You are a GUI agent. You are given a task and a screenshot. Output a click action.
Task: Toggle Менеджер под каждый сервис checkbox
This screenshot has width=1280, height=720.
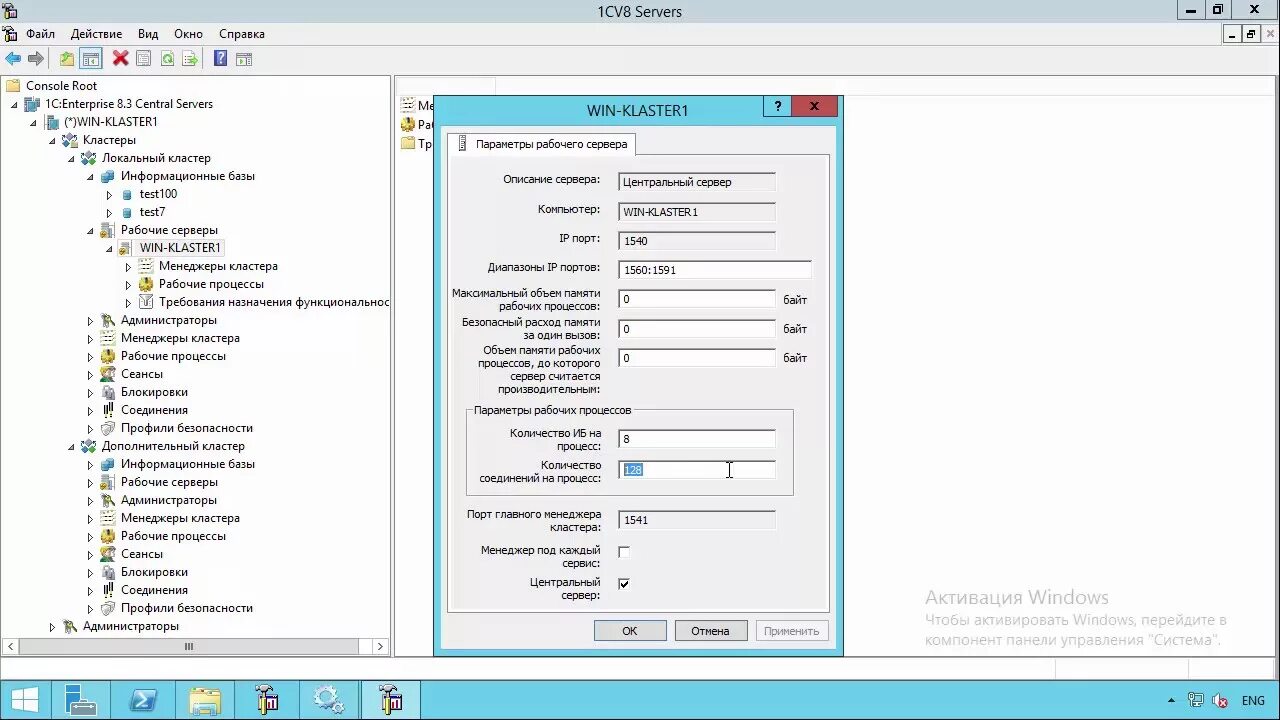point(624,552)
